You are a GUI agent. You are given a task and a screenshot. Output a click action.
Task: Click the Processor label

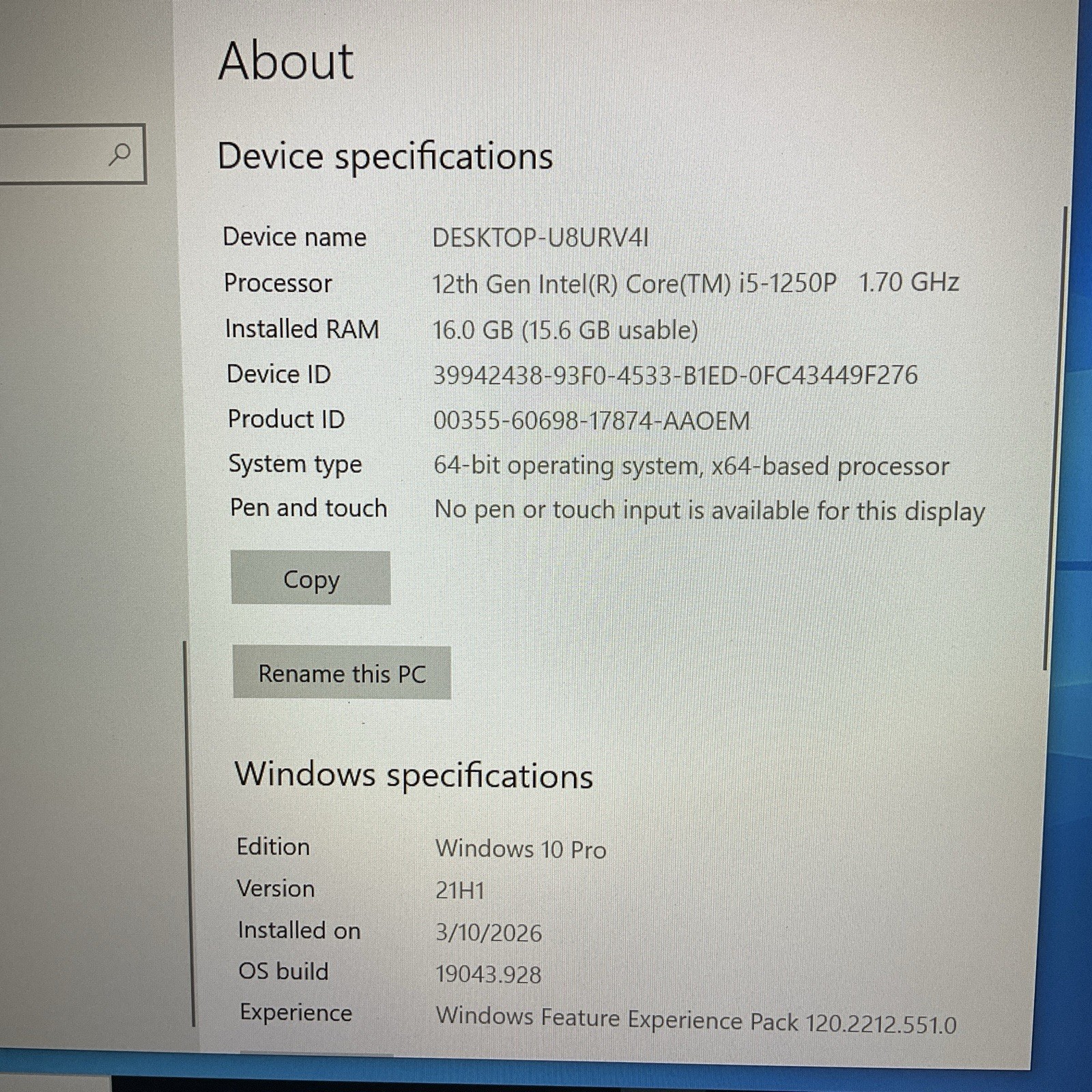point(278,283)
